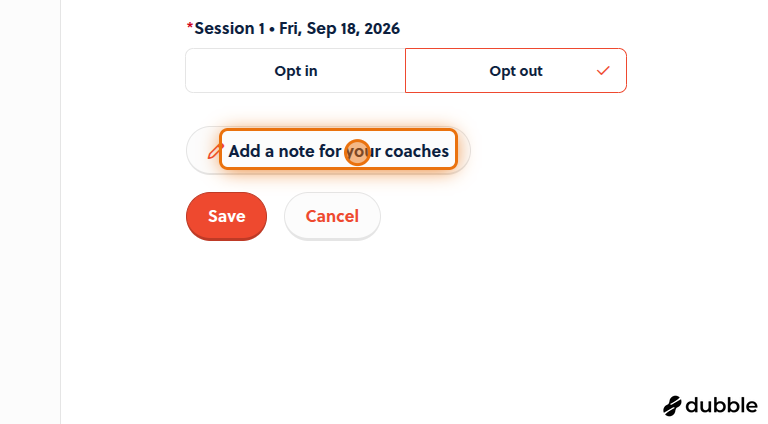Click the Fri, Sep 18, 2026 date text
The width and height of the screenshot is (768, 424).
[339, 28]
